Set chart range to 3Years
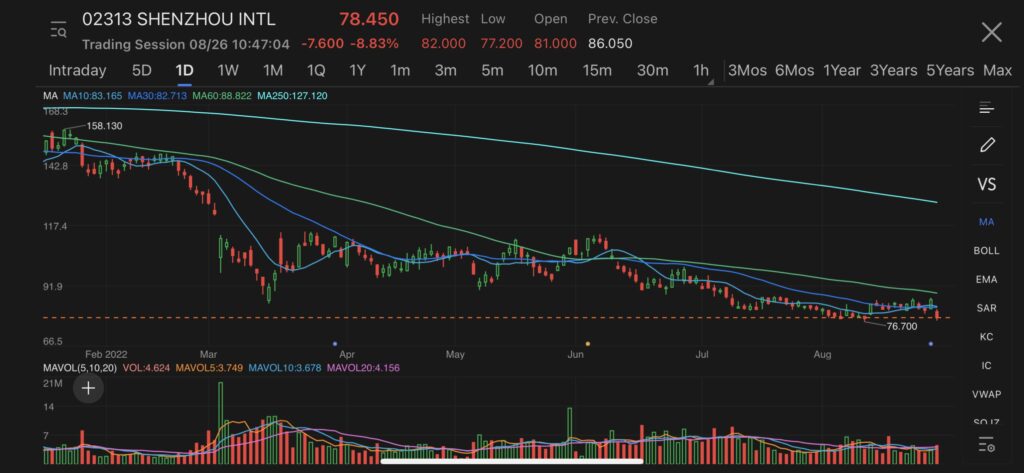Image resolution: width=1024 pixels, height=473 pixels. tap(893, 71)
